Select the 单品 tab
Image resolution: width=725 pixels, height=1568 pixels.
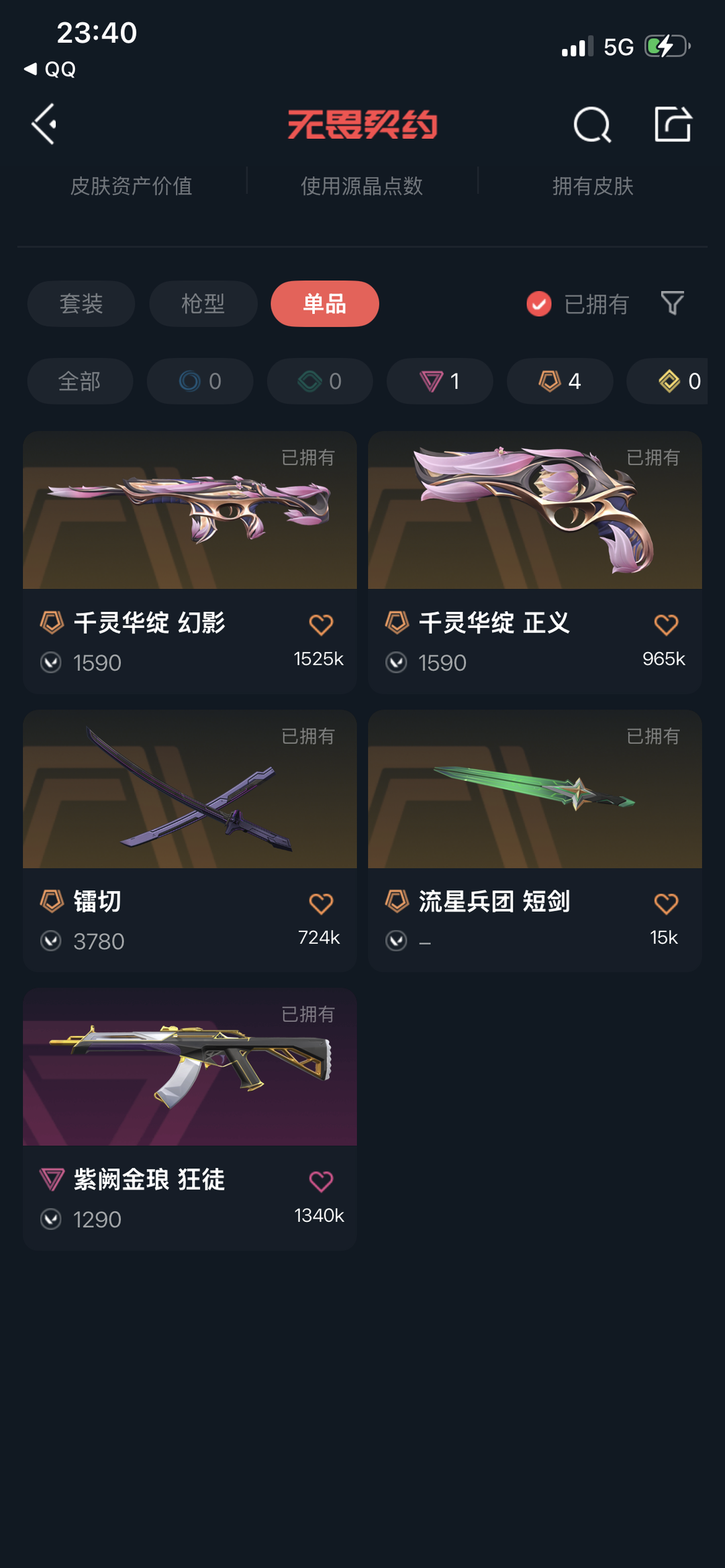(x=325, y=304)
